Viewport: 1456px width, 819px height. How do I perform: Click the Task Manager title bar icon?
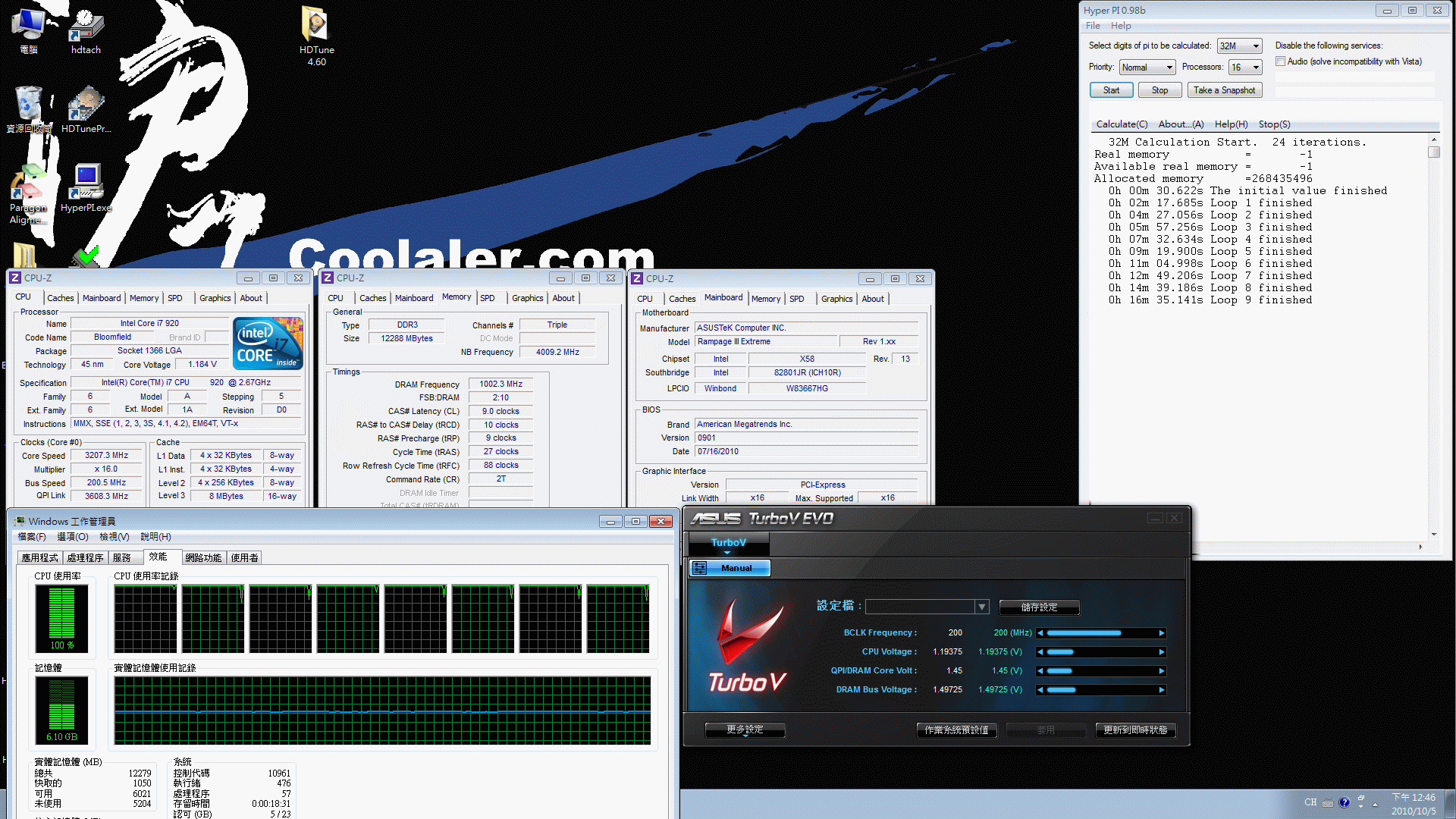click(x=20, y=522)
